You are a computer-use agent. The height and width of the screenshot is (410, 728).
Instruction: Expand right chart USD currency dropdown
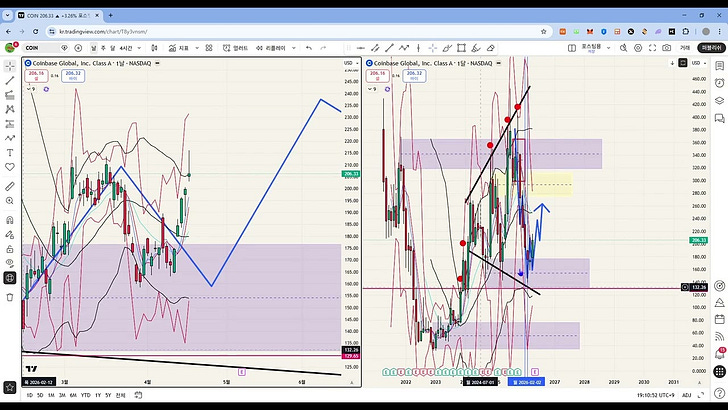click(x=699, y=63)
